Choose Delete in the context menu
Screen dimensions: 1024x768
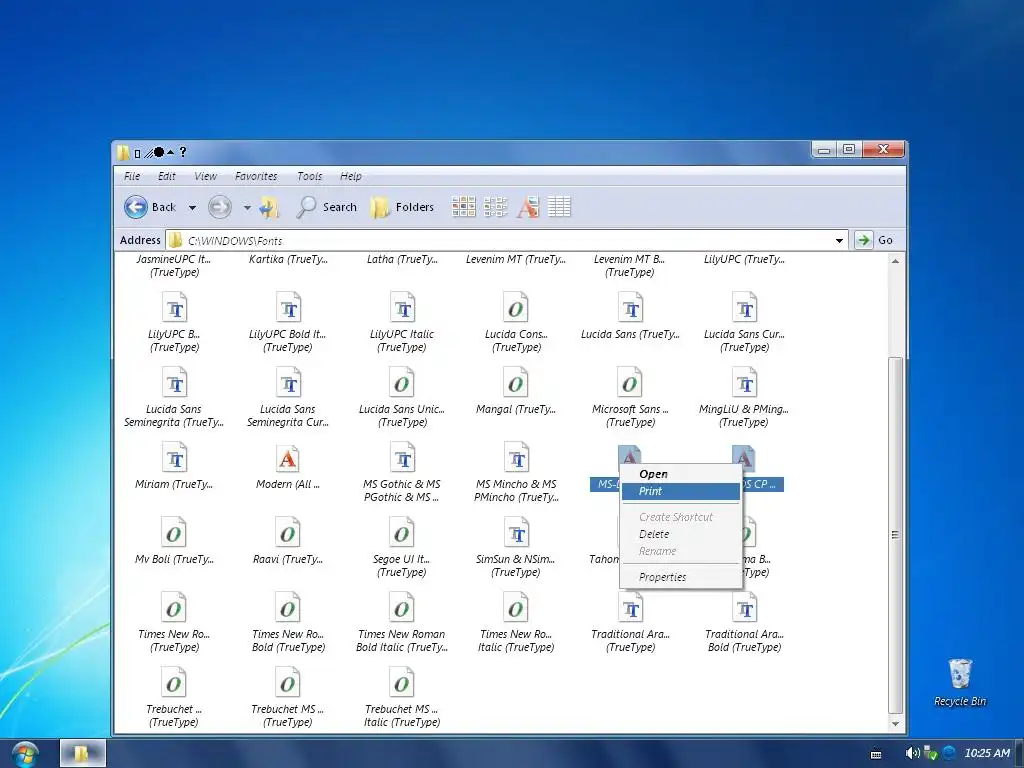(680, 534)
